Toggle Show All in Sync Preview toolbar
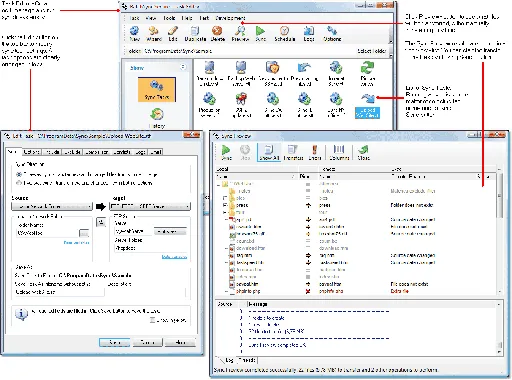Screen dimensions: 512x380 click(269, 152)
